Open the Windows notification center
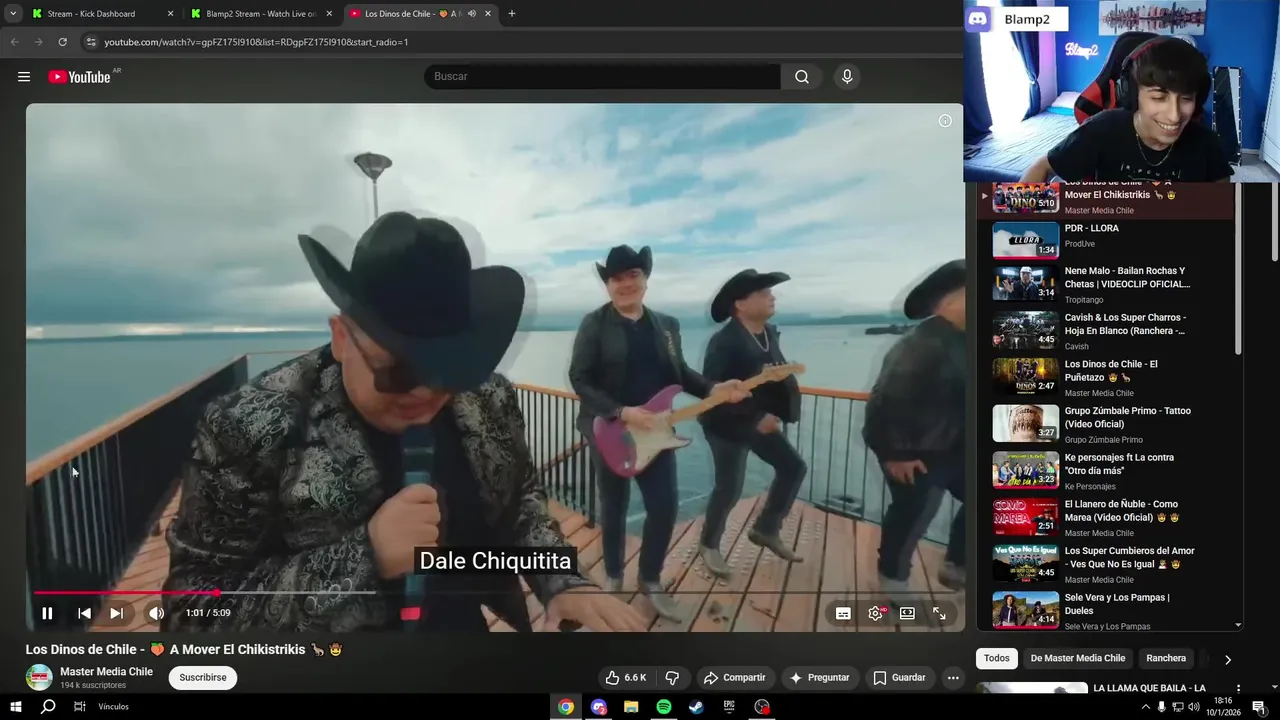The height and width of the screenshot is (720, 1280). click(x=1258, y=707)
